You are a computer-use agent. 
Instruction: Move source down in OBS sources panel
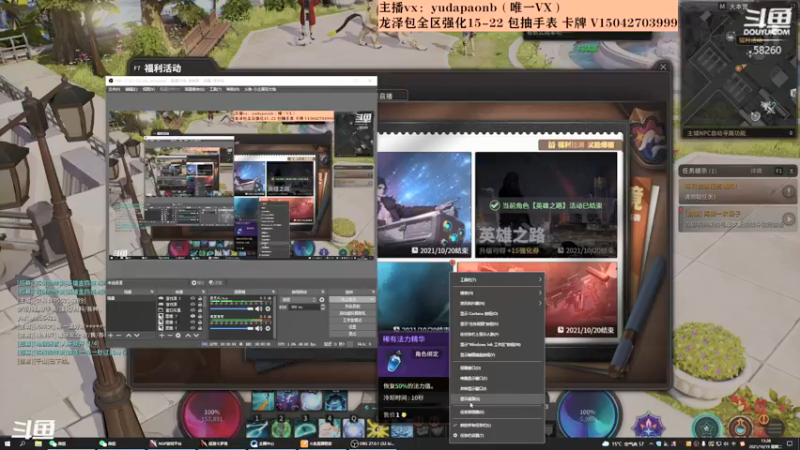(x=196, y=336)
